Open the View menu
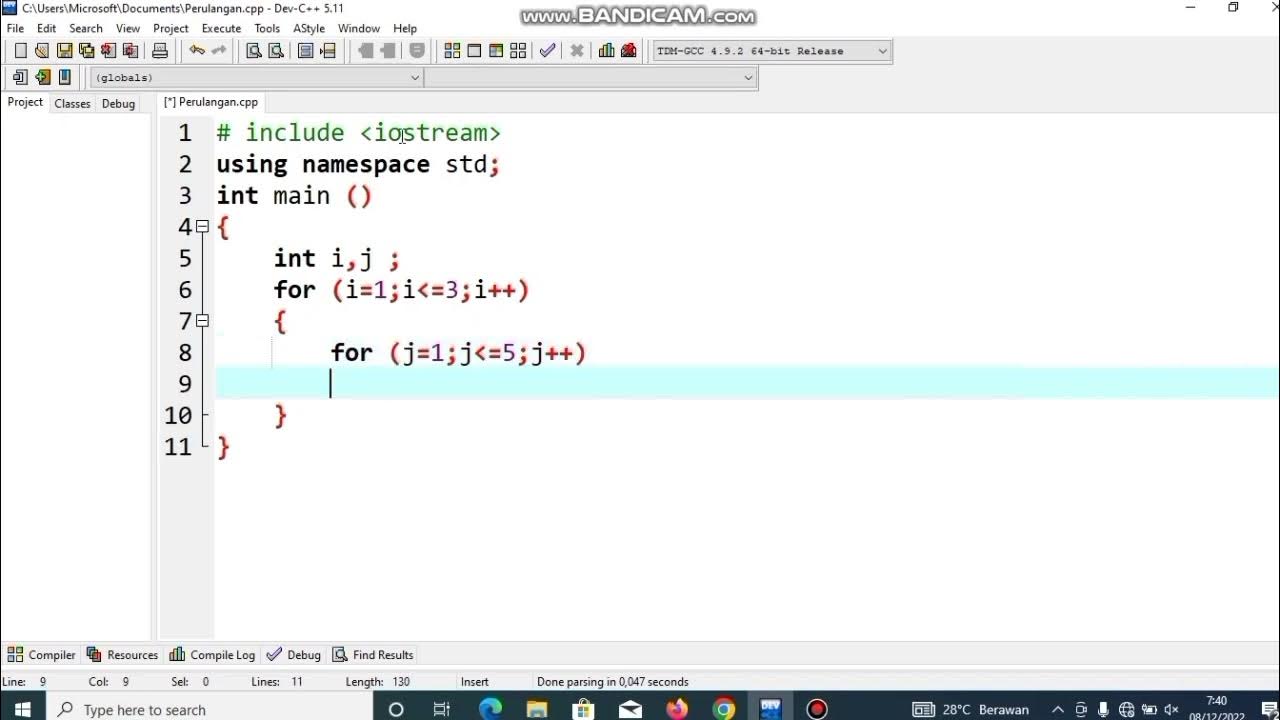Viewport: 1280px width, 720px height. 128,28
